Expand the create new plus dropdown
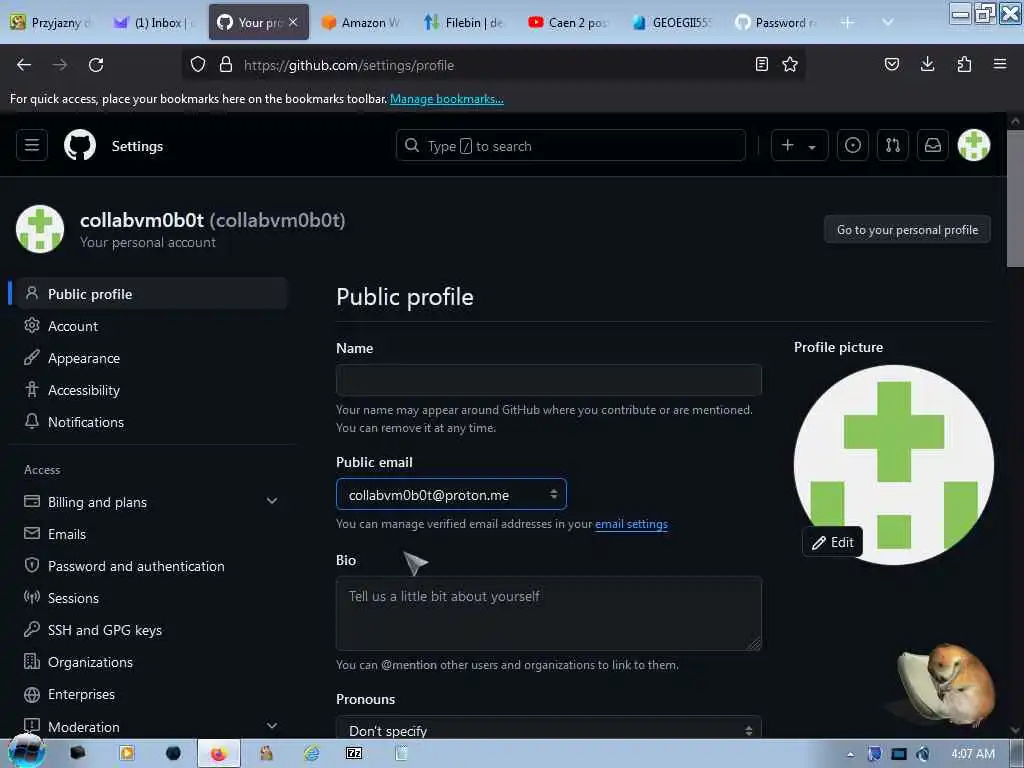 click(799, 145)
